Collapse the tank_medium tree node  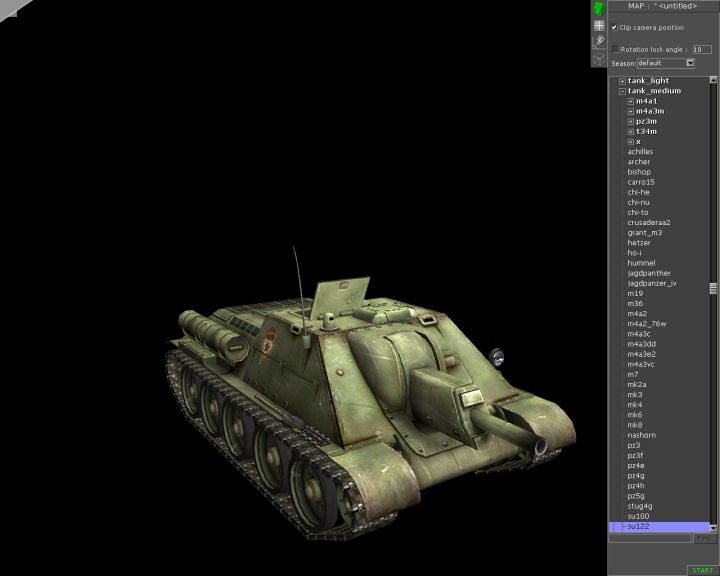pyautogui.click(x=622, y=91)
